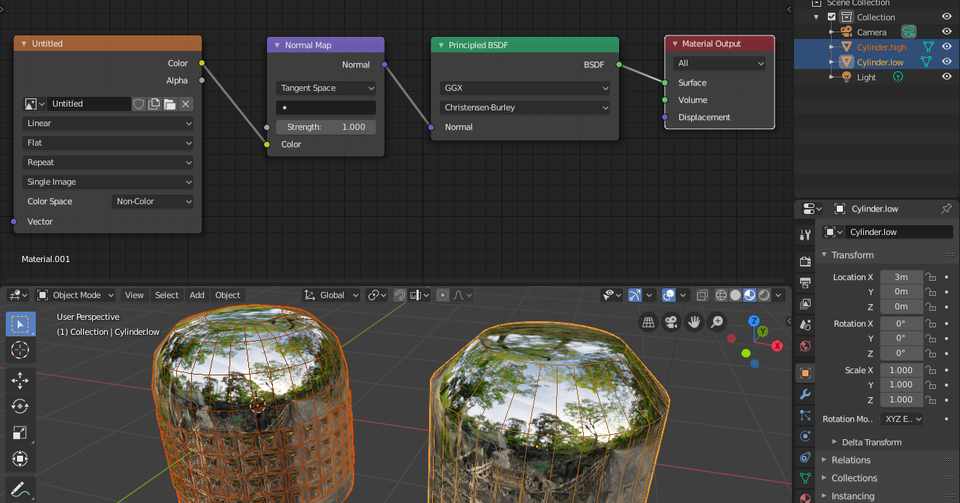Click the pan view hand icon
960x503 pixels.
tap(694, 322)
